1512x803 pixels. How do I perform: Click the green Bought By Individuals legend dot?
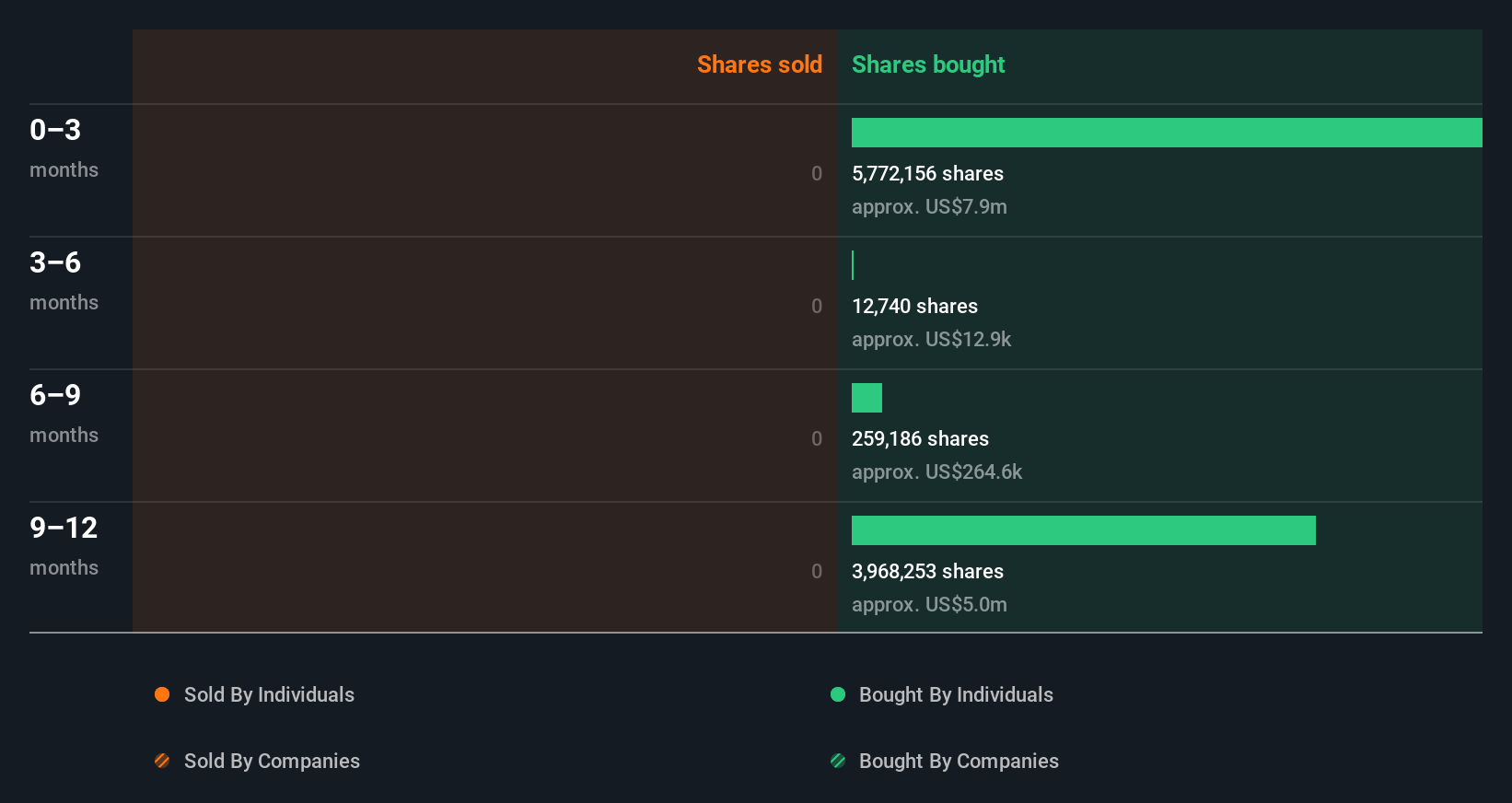tap(838, 694)
